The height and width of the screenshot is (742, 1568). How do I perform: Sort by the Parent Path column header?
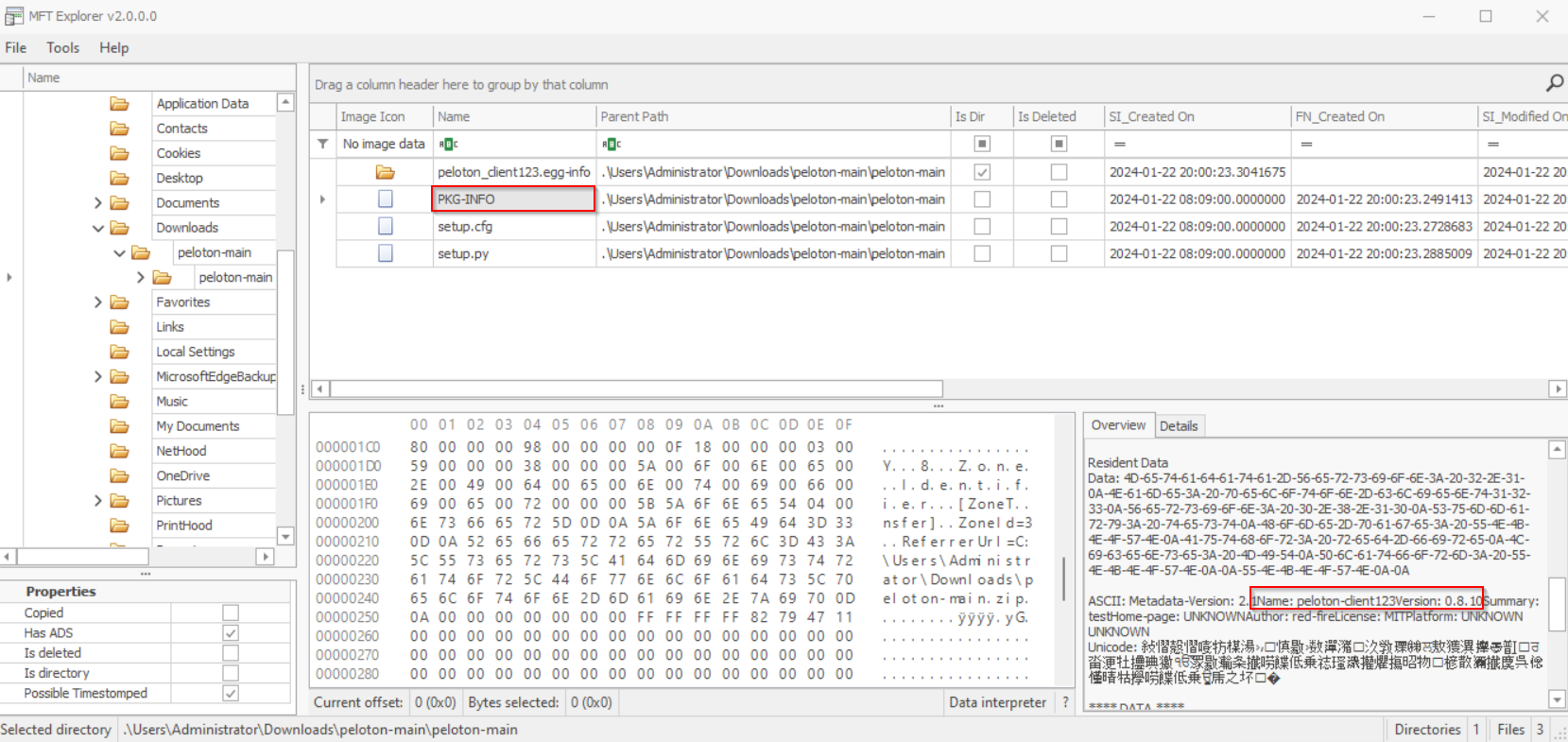click(773, 116)
